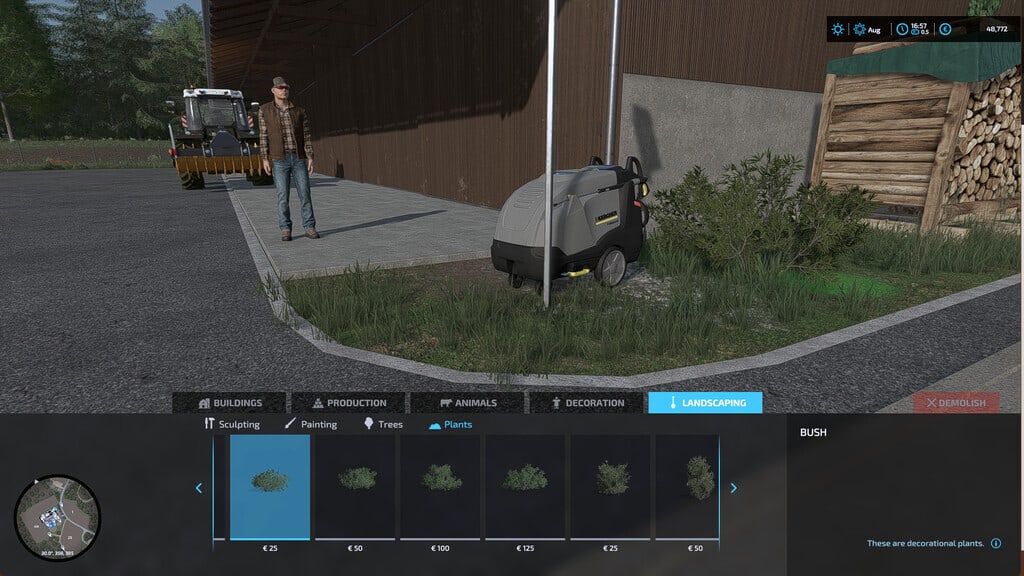Select the Animals category tab

pos(467,403)
